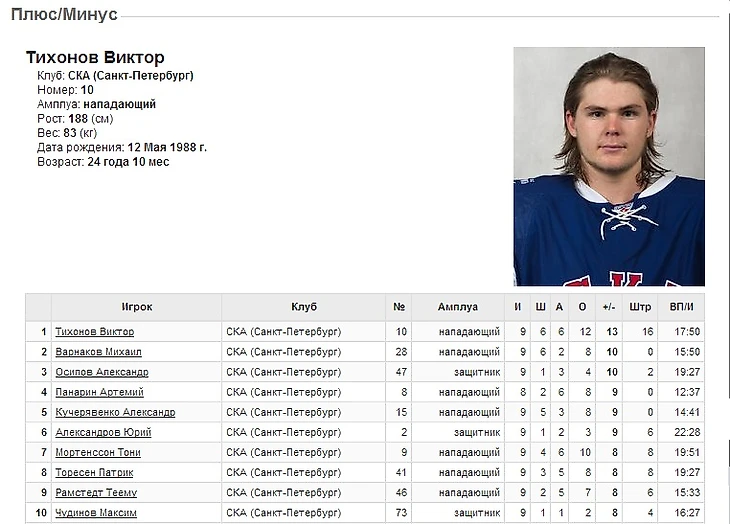Open Рамстедт Теему player link
Screen dimensions: 730x524
(x=96, y=492)
